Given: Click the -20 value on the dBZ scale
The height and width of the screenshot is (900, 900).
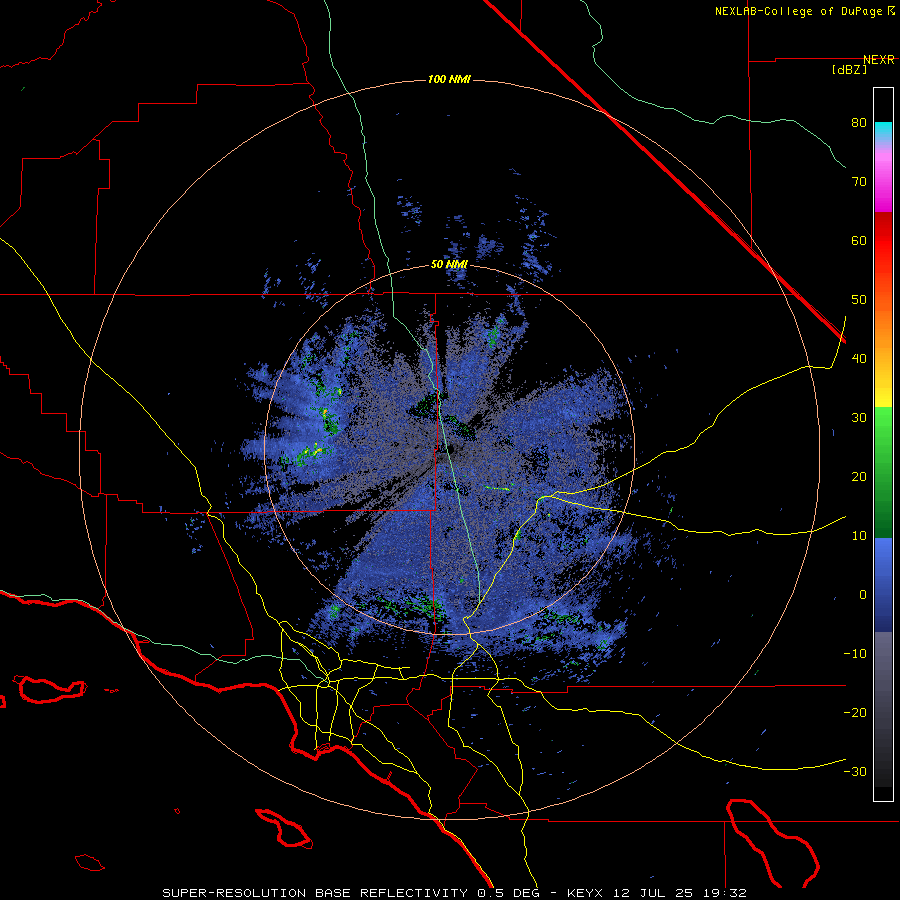Looking at the screenshot, I should click(x=855, y=712).
